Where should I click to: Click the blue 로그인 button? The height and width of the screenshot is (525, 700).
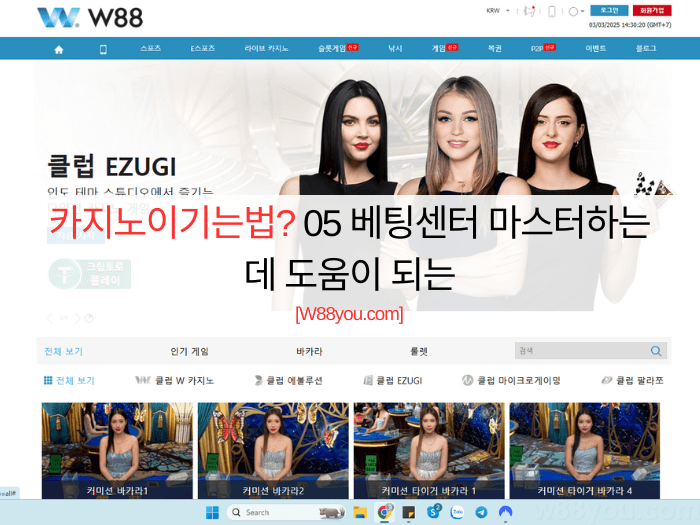[609, 10]
